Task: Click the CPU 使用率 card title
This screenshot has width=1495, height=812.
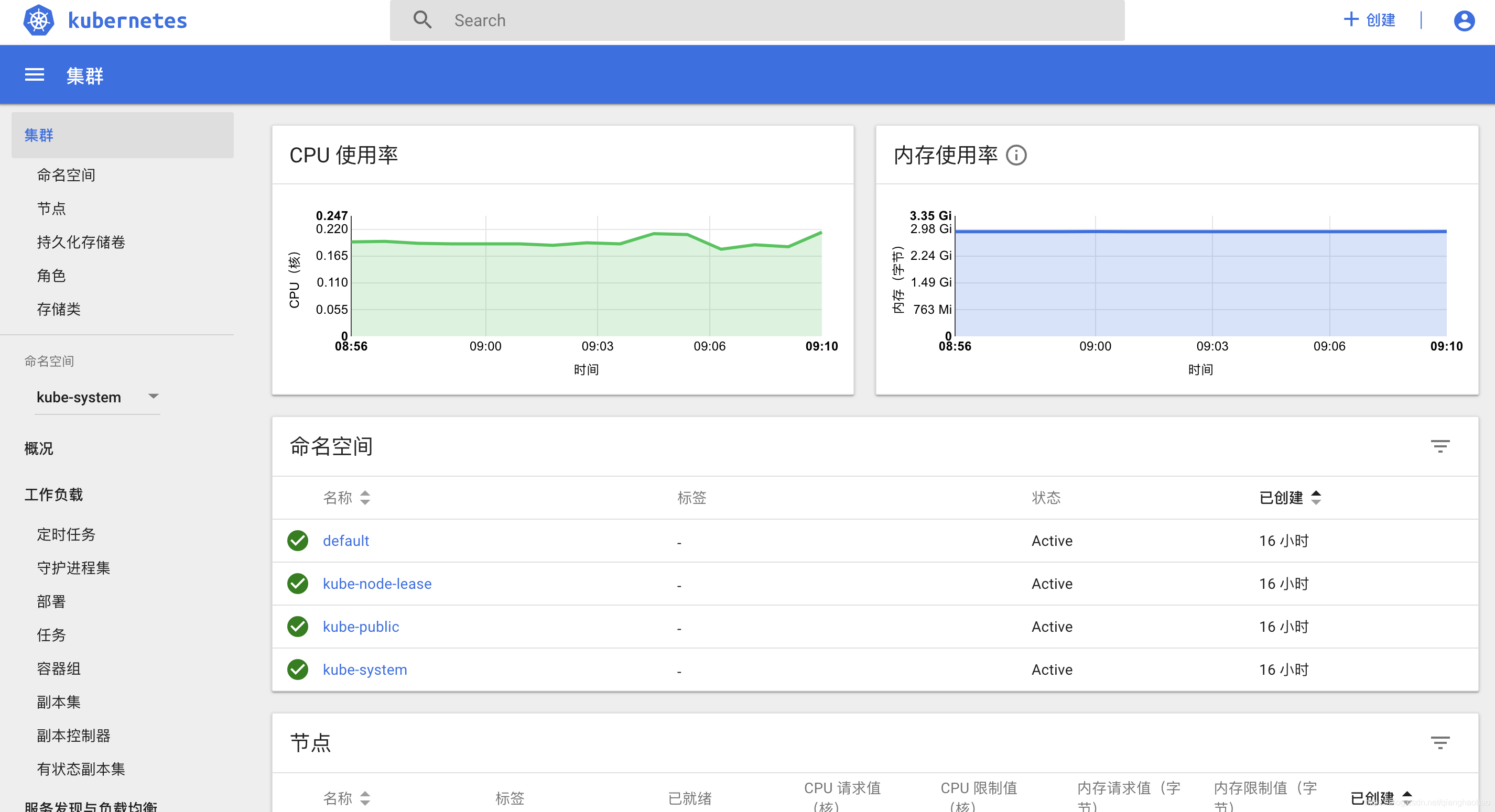Action: coord(343,156)
